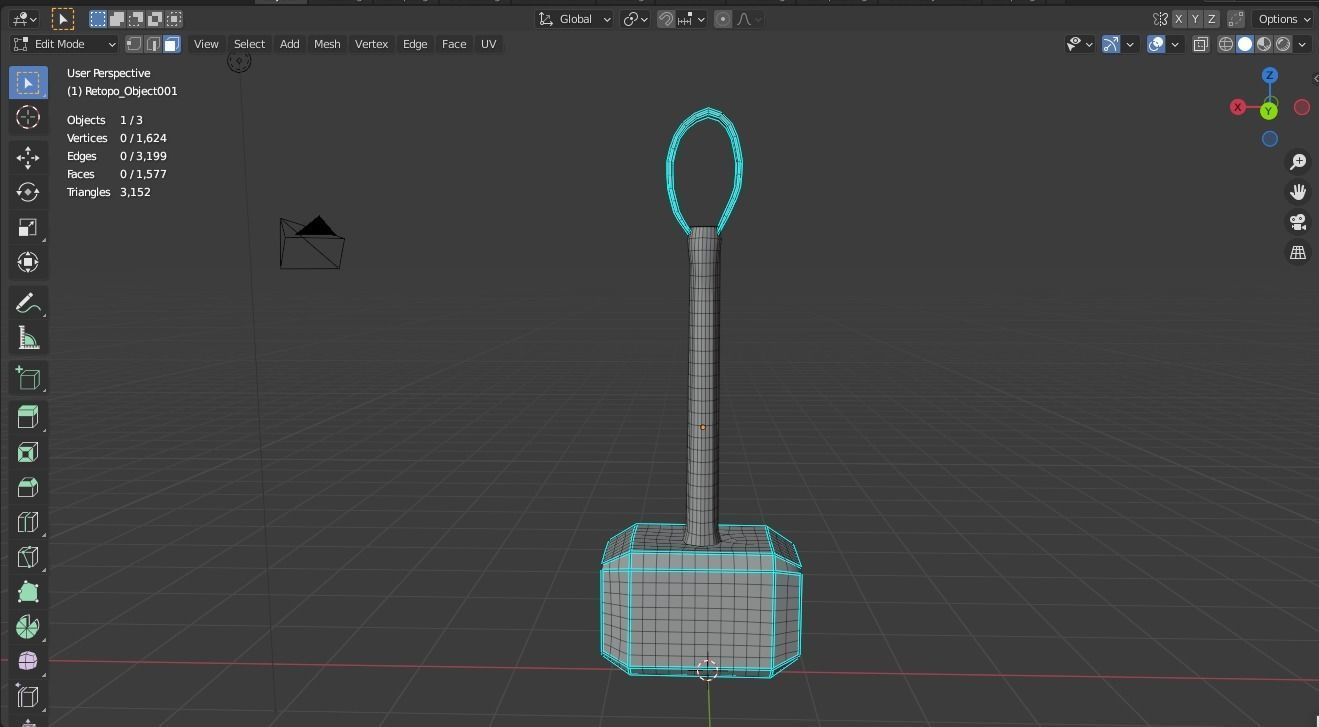Toggle Z axis mirror
The width and height of the screenshot is (1319, 727).
pos(1212,19)
